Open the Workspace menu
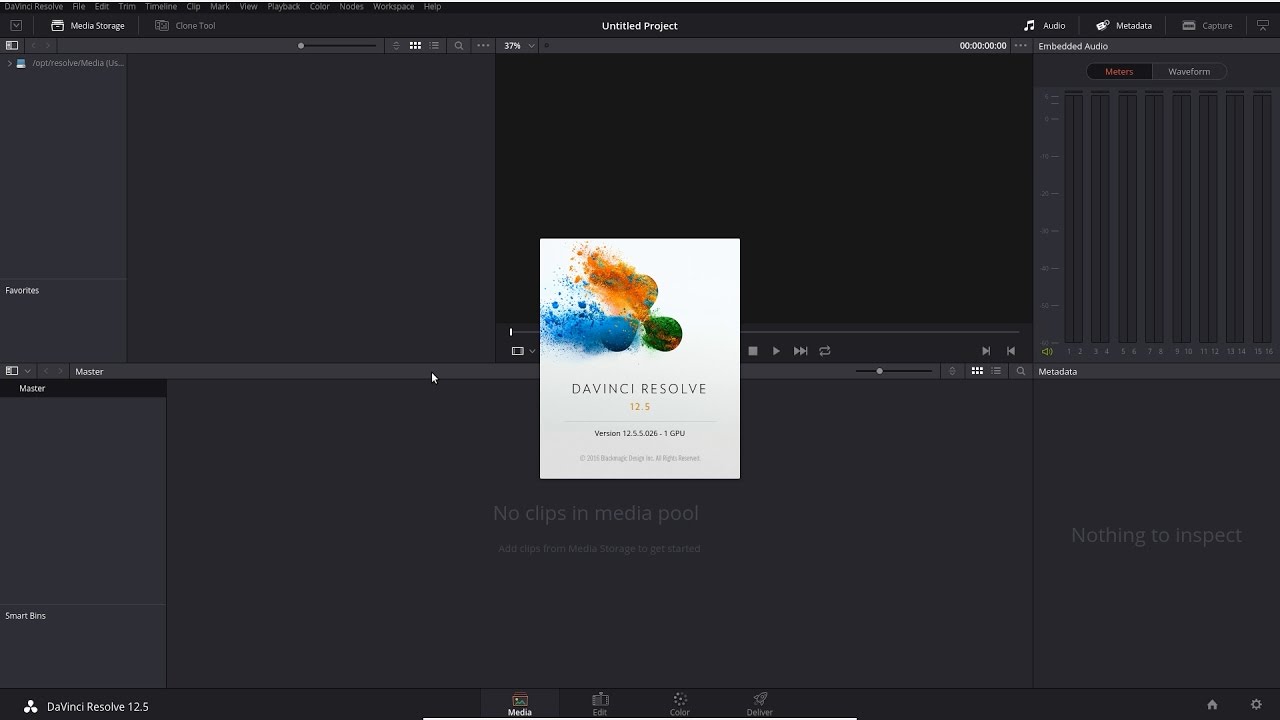This screenshot has height=720, width=1280. tap(393, 6)
